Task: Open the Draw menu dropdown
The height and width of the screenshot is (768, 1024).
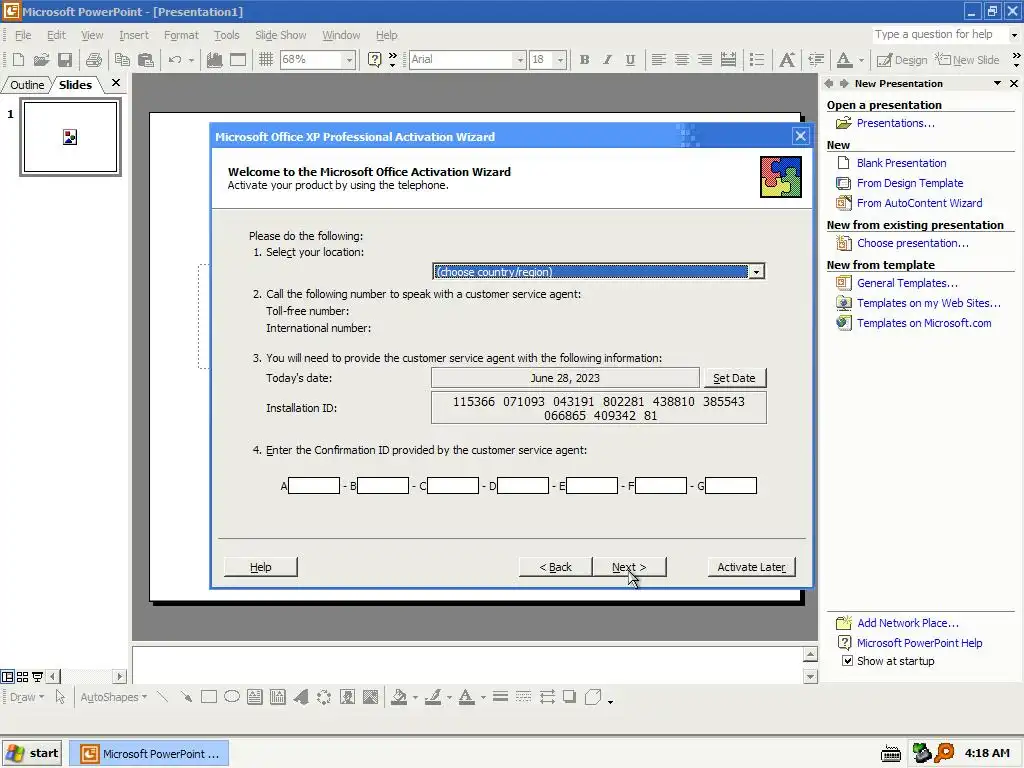Action: point(27,697)
